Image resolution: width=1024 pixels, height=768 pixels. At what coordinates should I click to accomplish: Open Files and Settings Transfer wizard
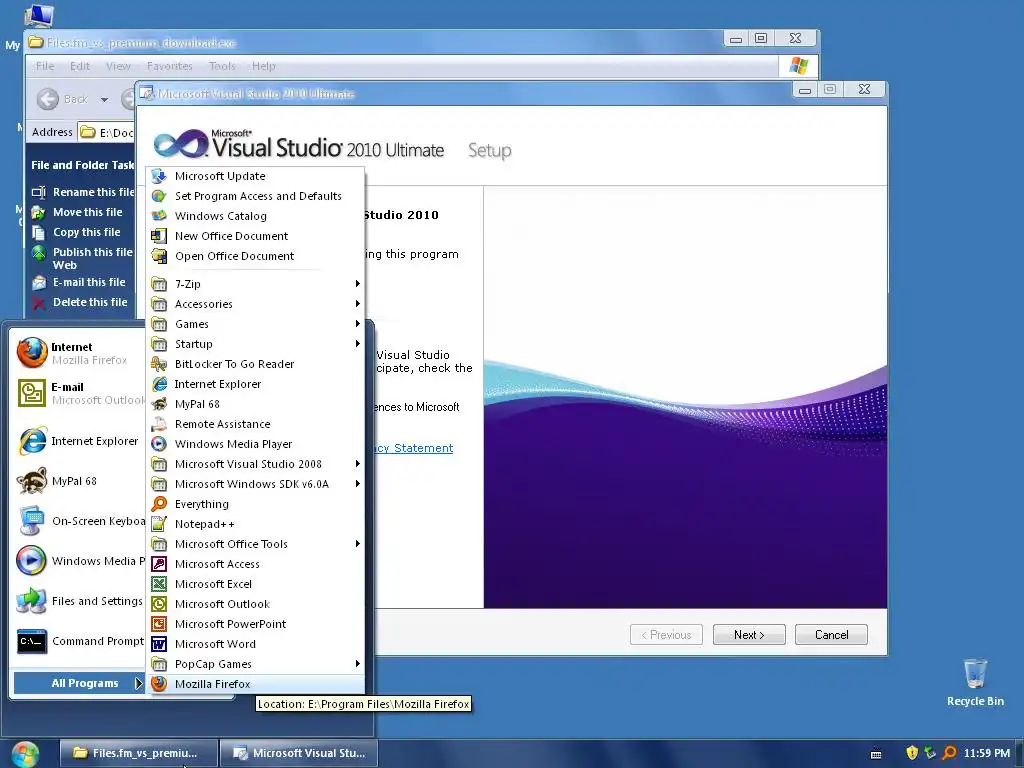(78, 601)
